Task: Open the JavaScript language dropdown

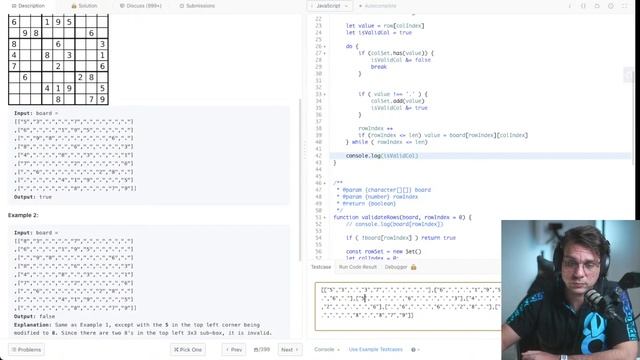Action: 329,6
